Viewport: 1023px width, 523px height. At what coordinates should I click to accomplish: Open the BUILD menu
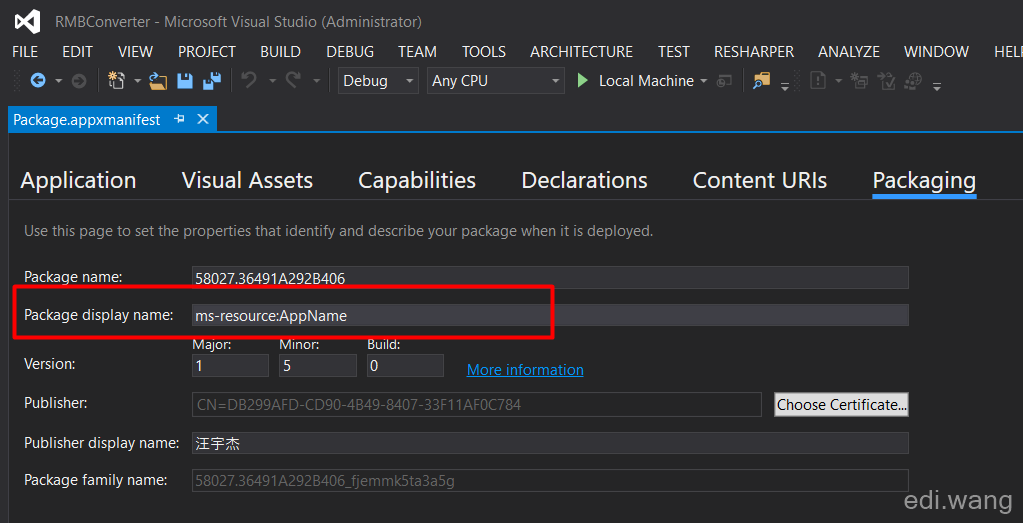tap(281, 52)
